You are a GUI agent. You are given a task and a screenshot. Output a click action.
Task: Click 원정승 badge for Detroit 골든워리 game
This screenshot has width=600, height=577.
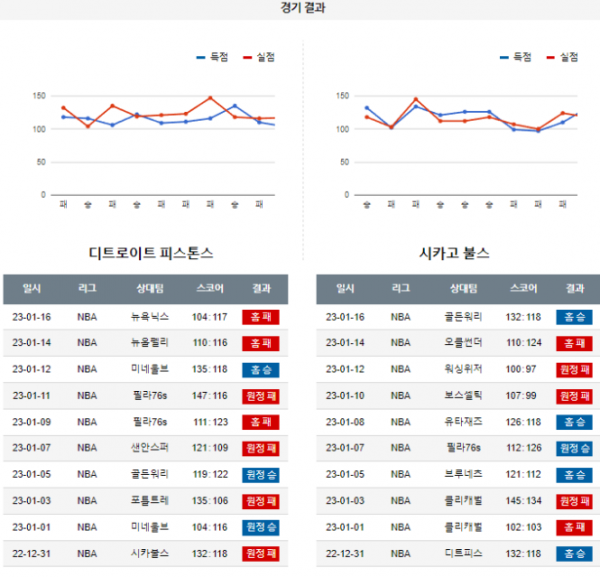[x=261, y=475]
